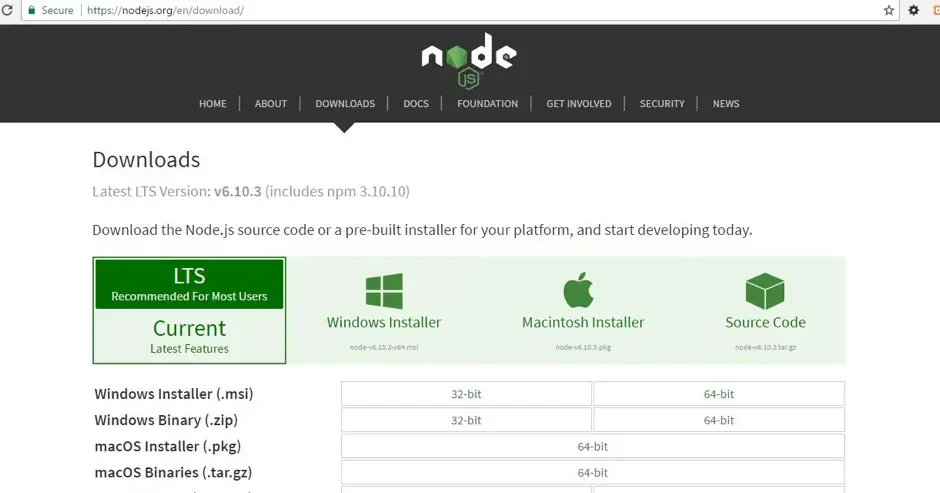Download Windows Binary (.zip) 32-bit

tap(466, 420)
